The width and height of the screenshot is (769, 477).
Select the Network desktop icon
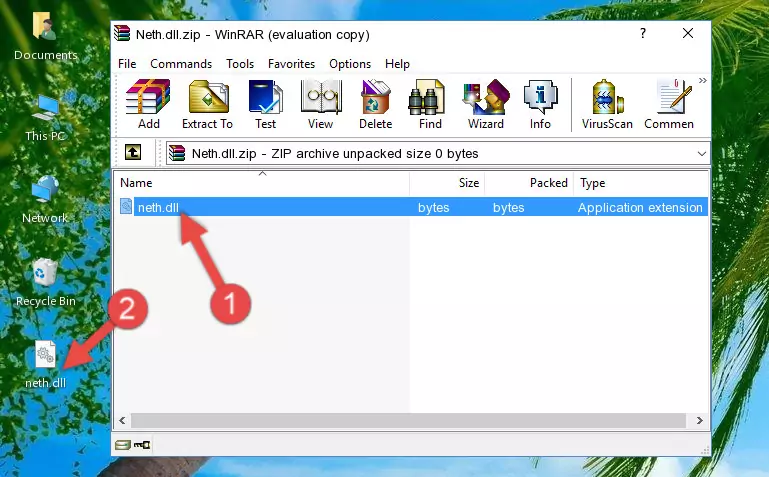[45, 199]
